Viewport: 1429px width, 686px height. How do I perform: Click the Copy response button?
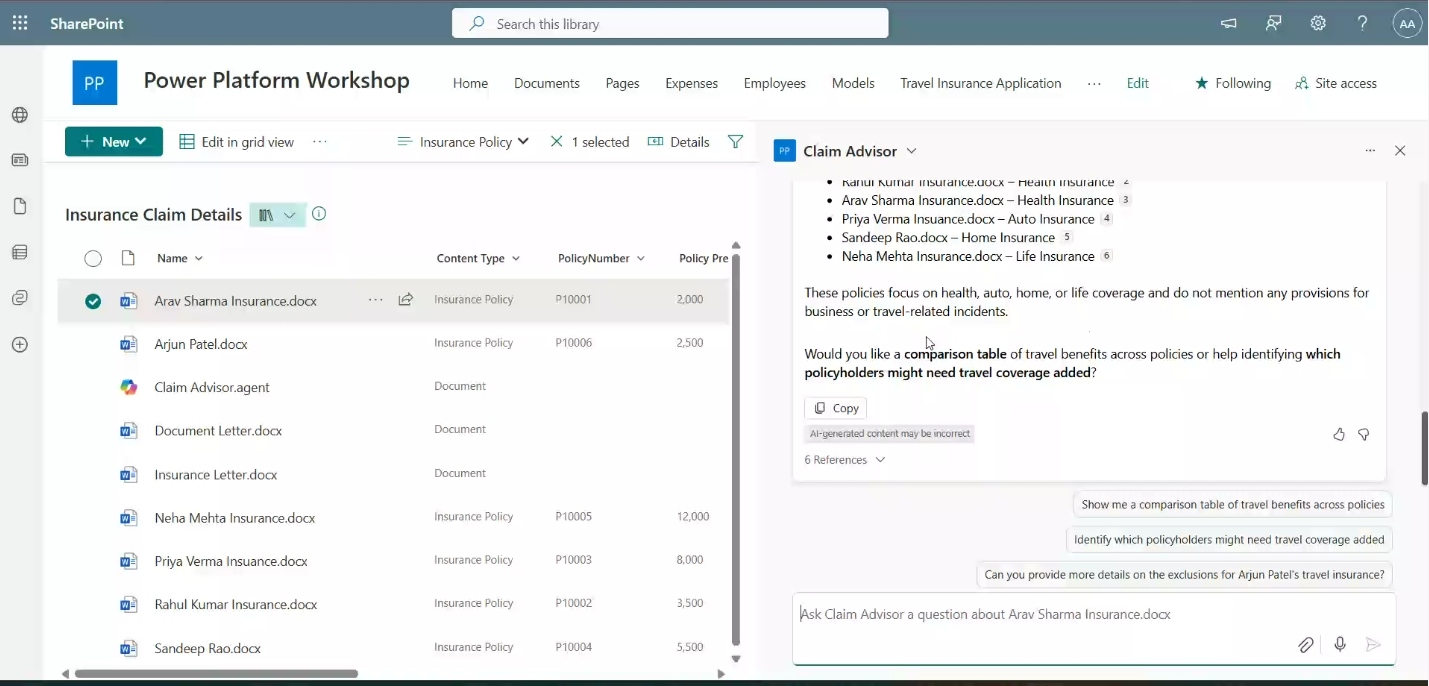pyautogui.click(x=836, y=408)
